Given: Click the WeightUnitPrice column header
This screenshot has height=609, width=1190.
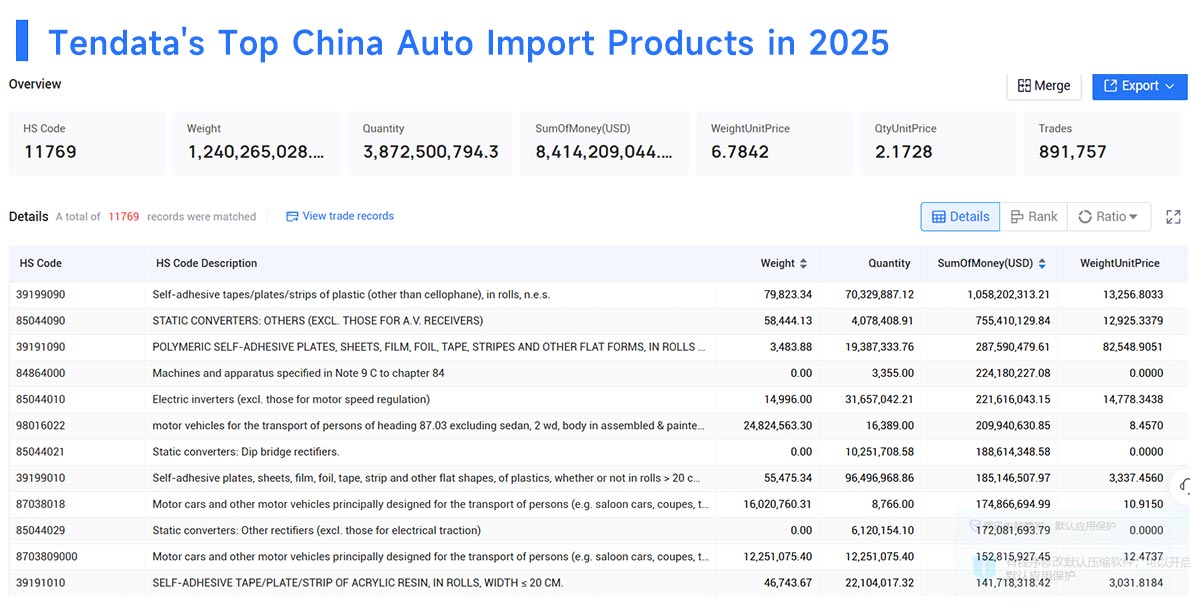Looking at the screenshot, I should coord(1119,263).
